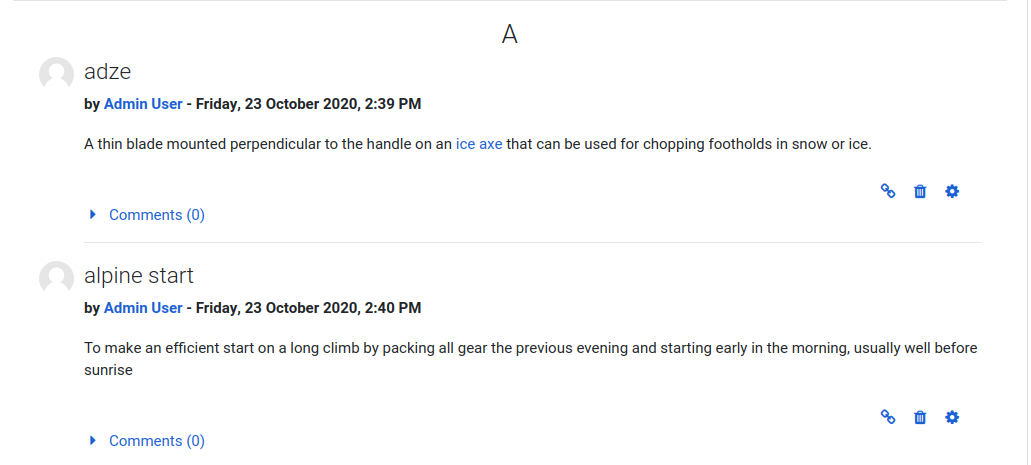Click the adze definition text
1031x465 pixels.
477,145
